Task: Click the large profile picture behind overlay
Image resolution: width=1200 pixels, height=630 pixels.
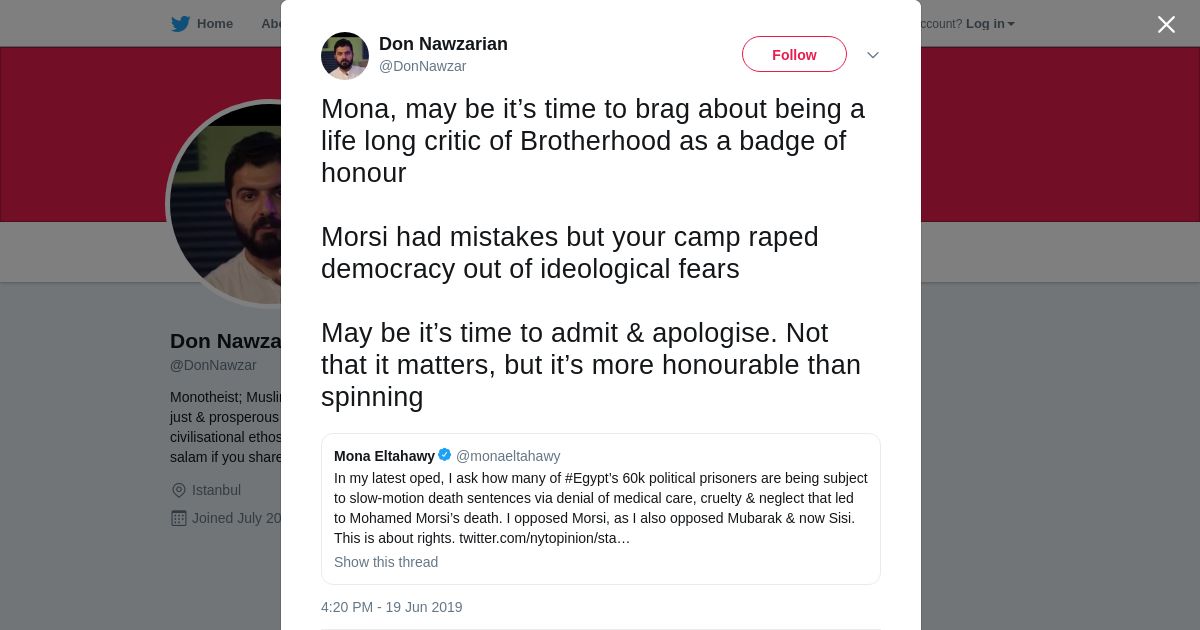Action: pos(225,210)
